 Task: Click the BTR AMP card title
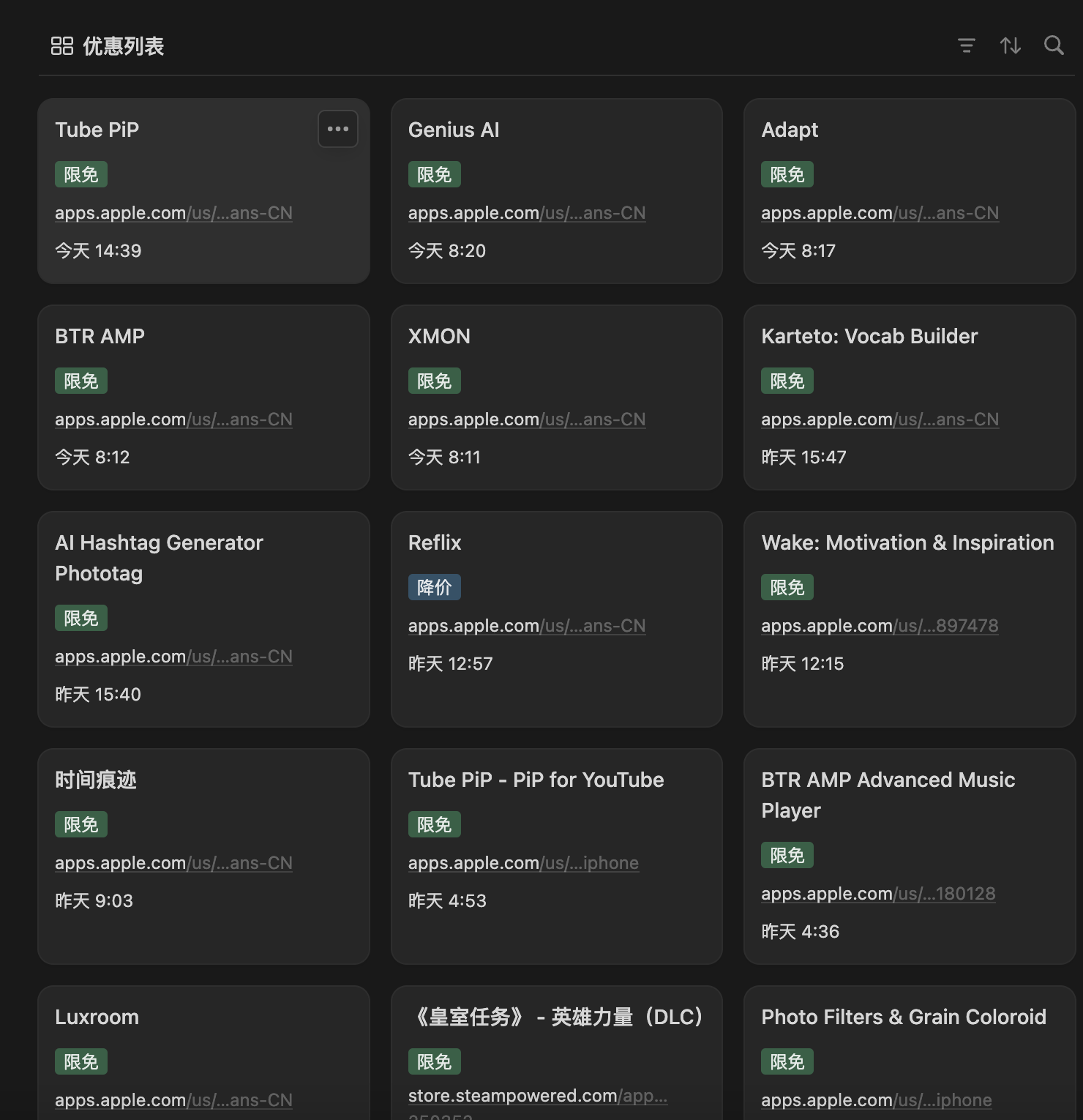pyautogui.click(x=100, y=336)
